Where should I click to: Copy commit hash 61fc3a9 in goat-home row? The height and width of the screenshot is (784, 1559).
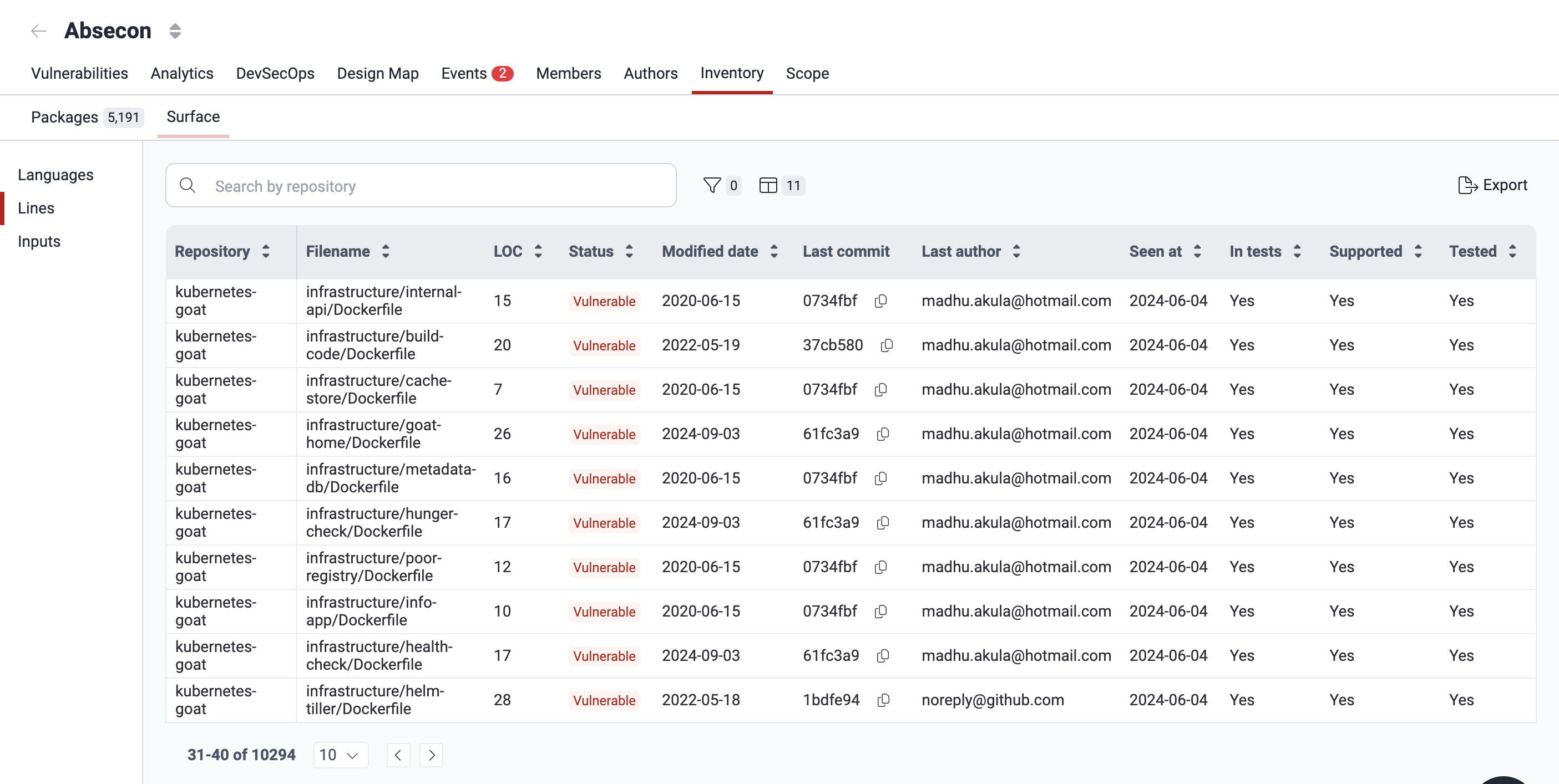882,434
